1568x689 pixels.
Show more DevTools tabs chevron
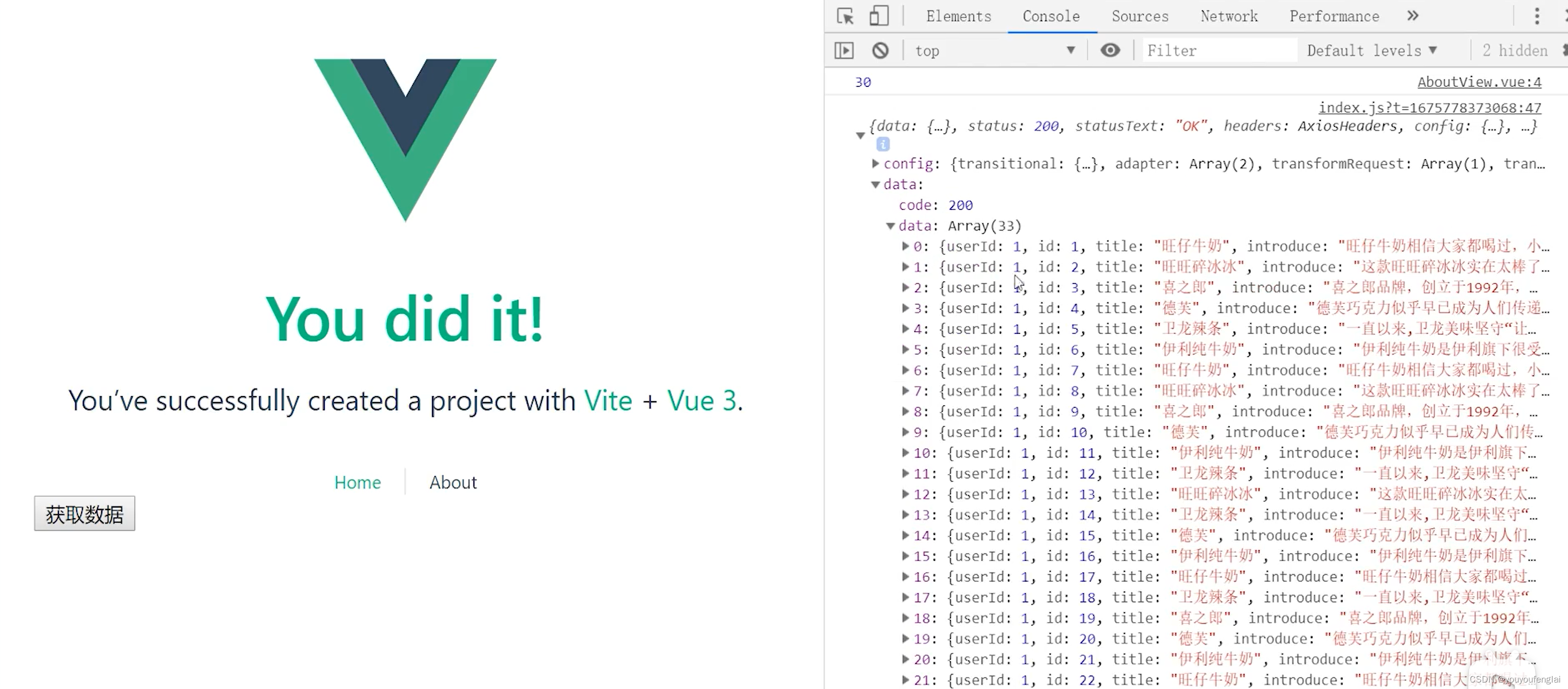click(x=1413, y=16)
